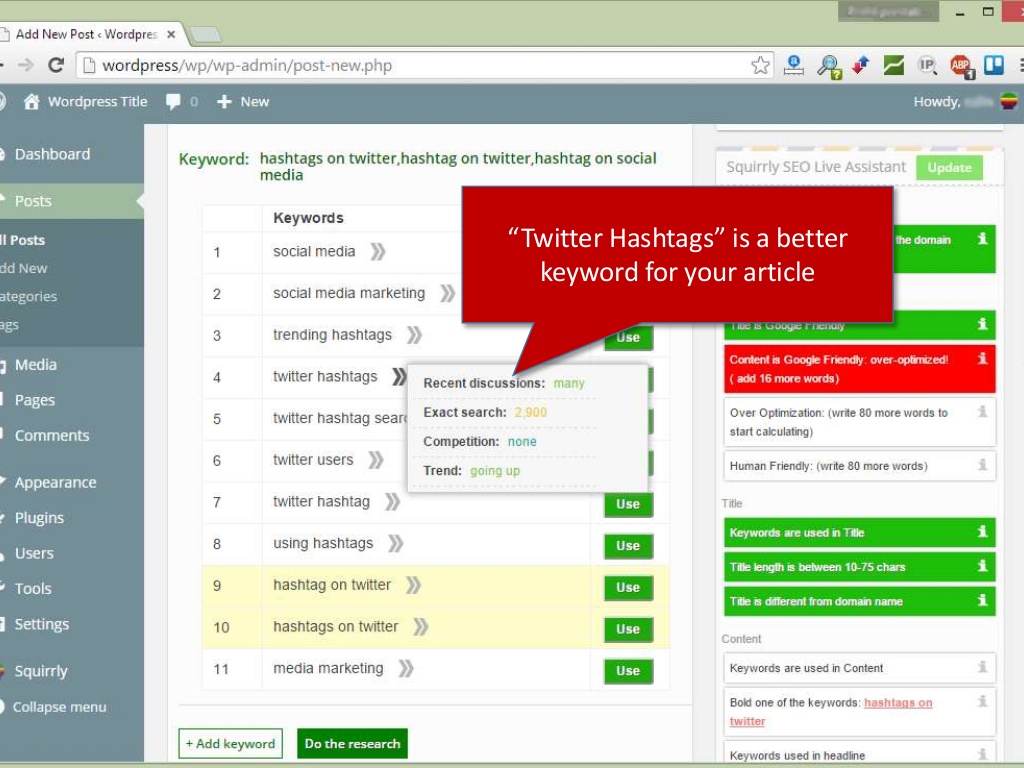Collapse the sidebar menu

click(59, 707)
